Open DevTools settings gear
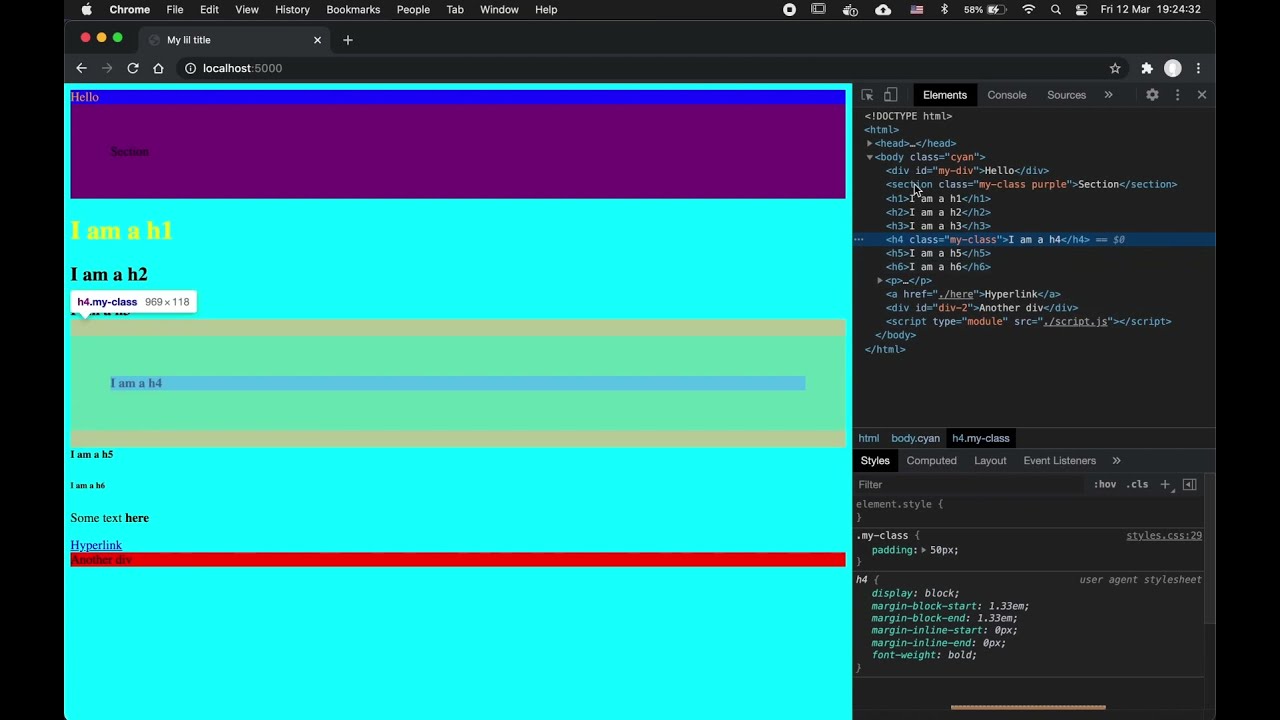 click(x=1152, y=95)
